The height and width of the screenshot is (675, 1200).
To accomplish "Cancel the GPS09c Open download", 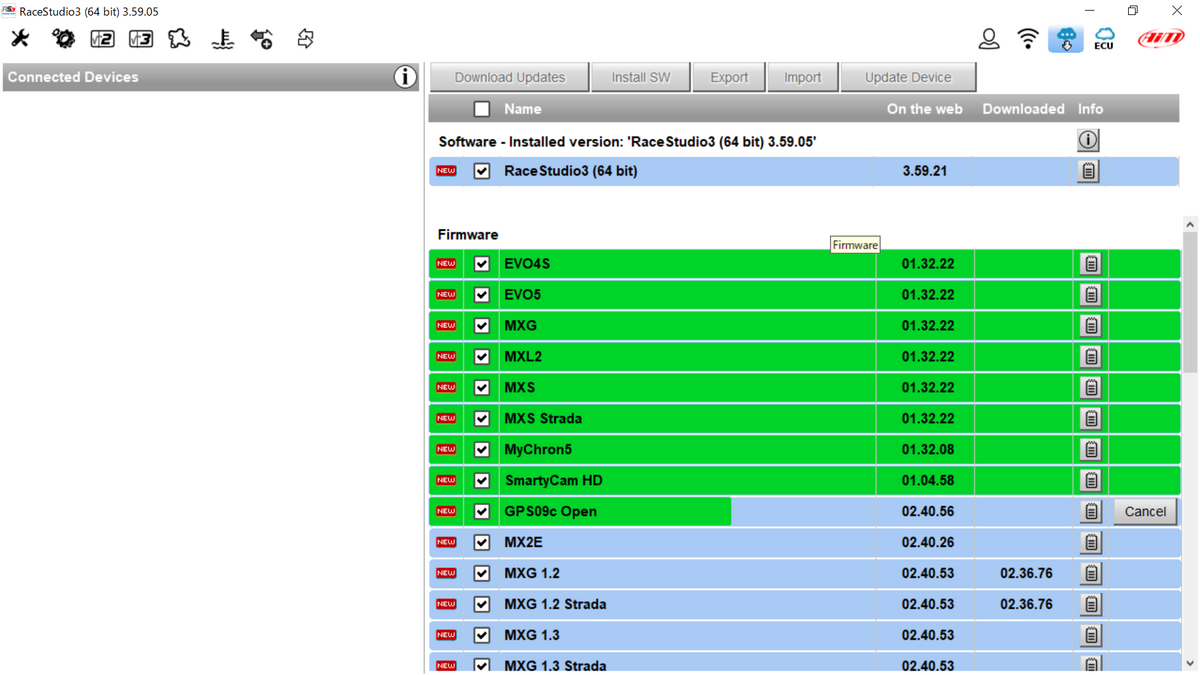I will click(1145, 512).
